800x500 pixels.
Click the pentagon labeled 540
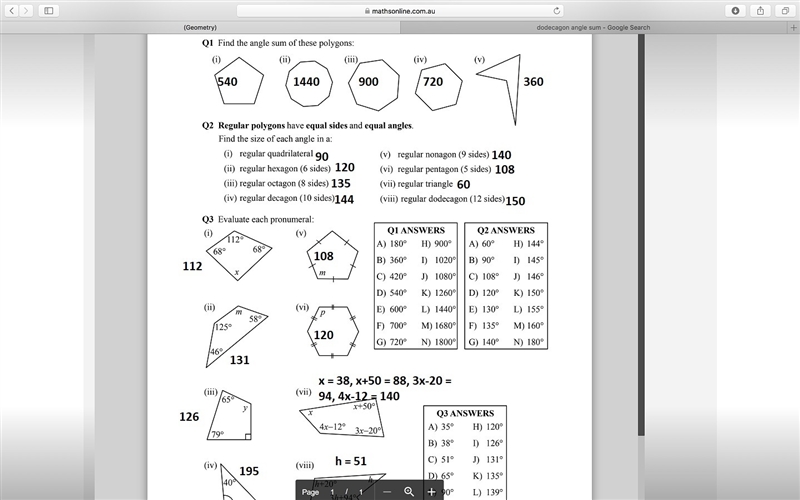pos(239,81)
